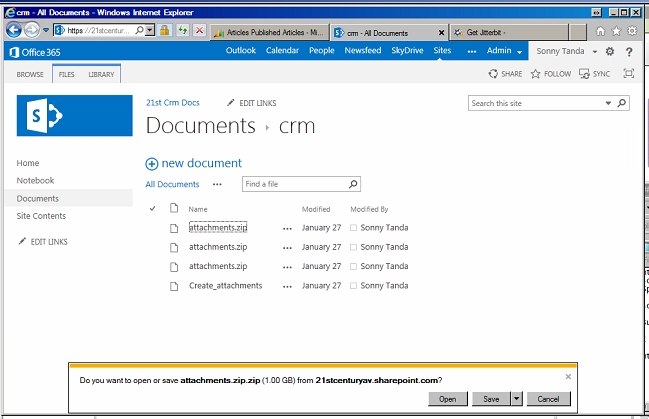Sort by the Modified By column header
This screenshot has width=649, height=419.
369,209
